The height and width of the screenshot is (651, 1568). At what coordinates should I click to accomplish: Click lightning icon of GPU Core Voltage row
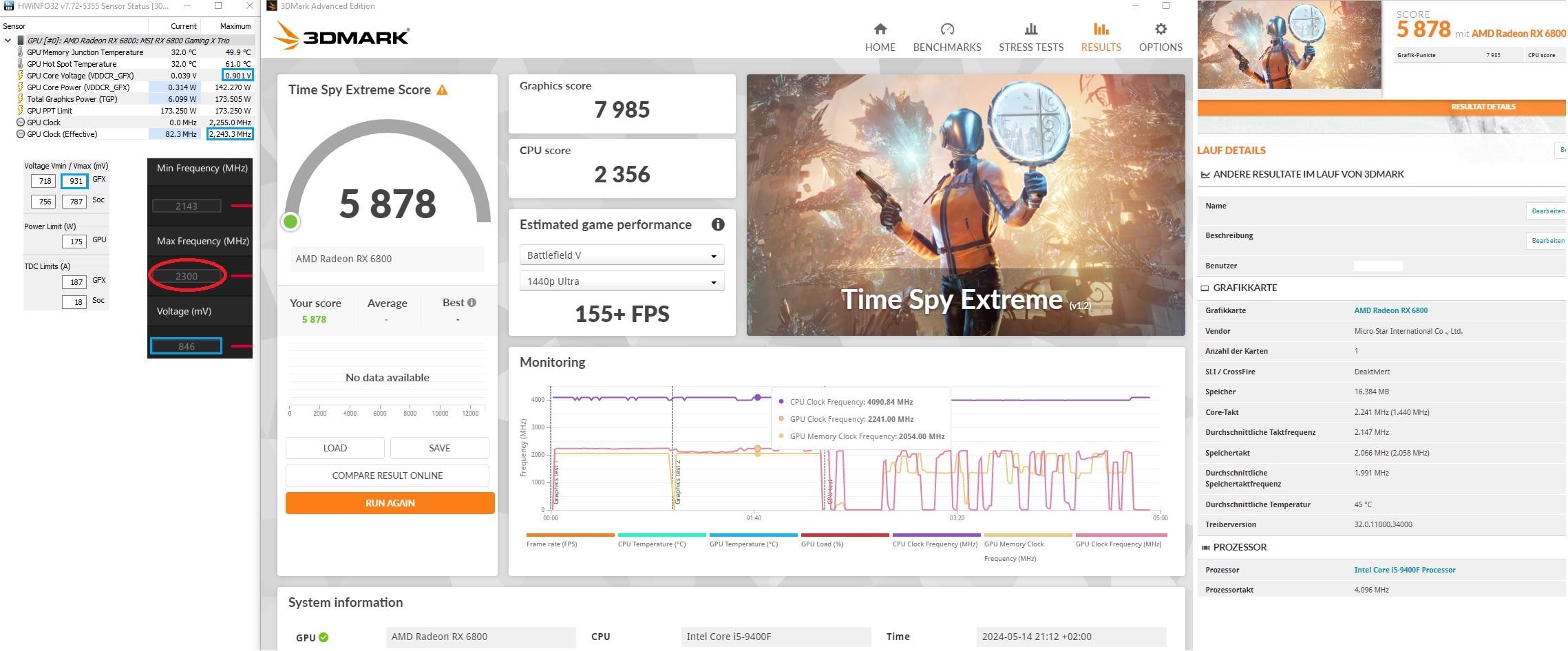20,76
